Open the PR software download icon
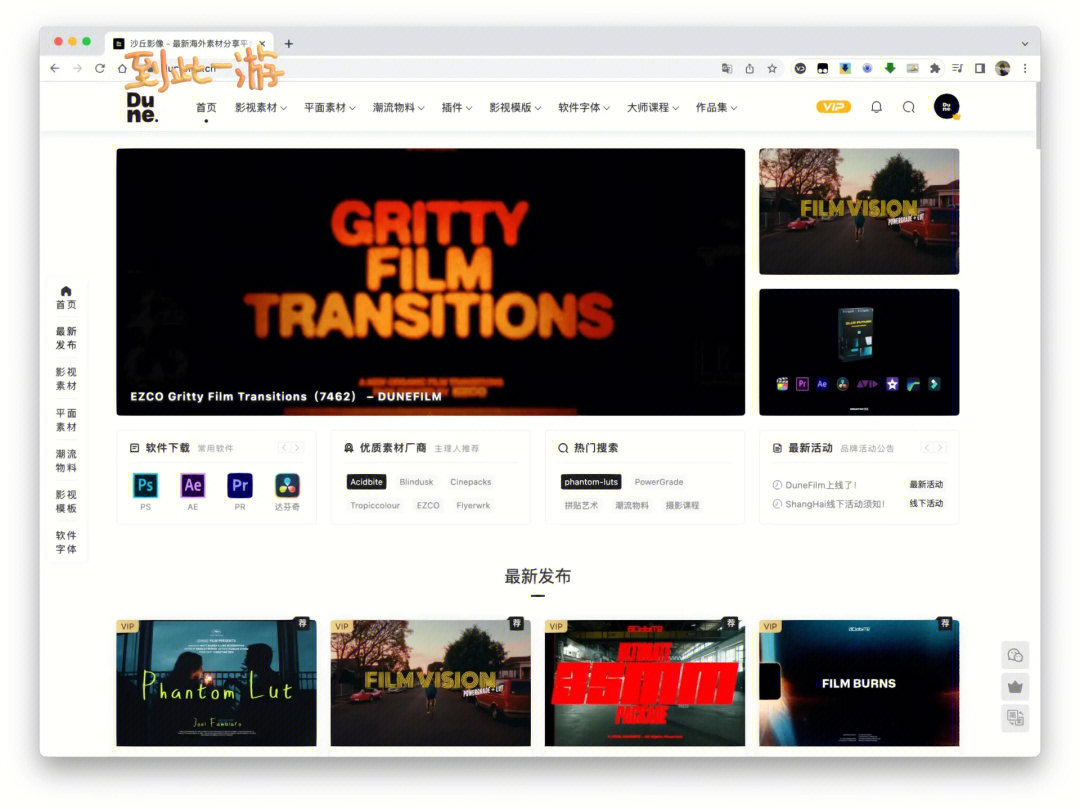The image size is (1080, 809). pos(240,485)
